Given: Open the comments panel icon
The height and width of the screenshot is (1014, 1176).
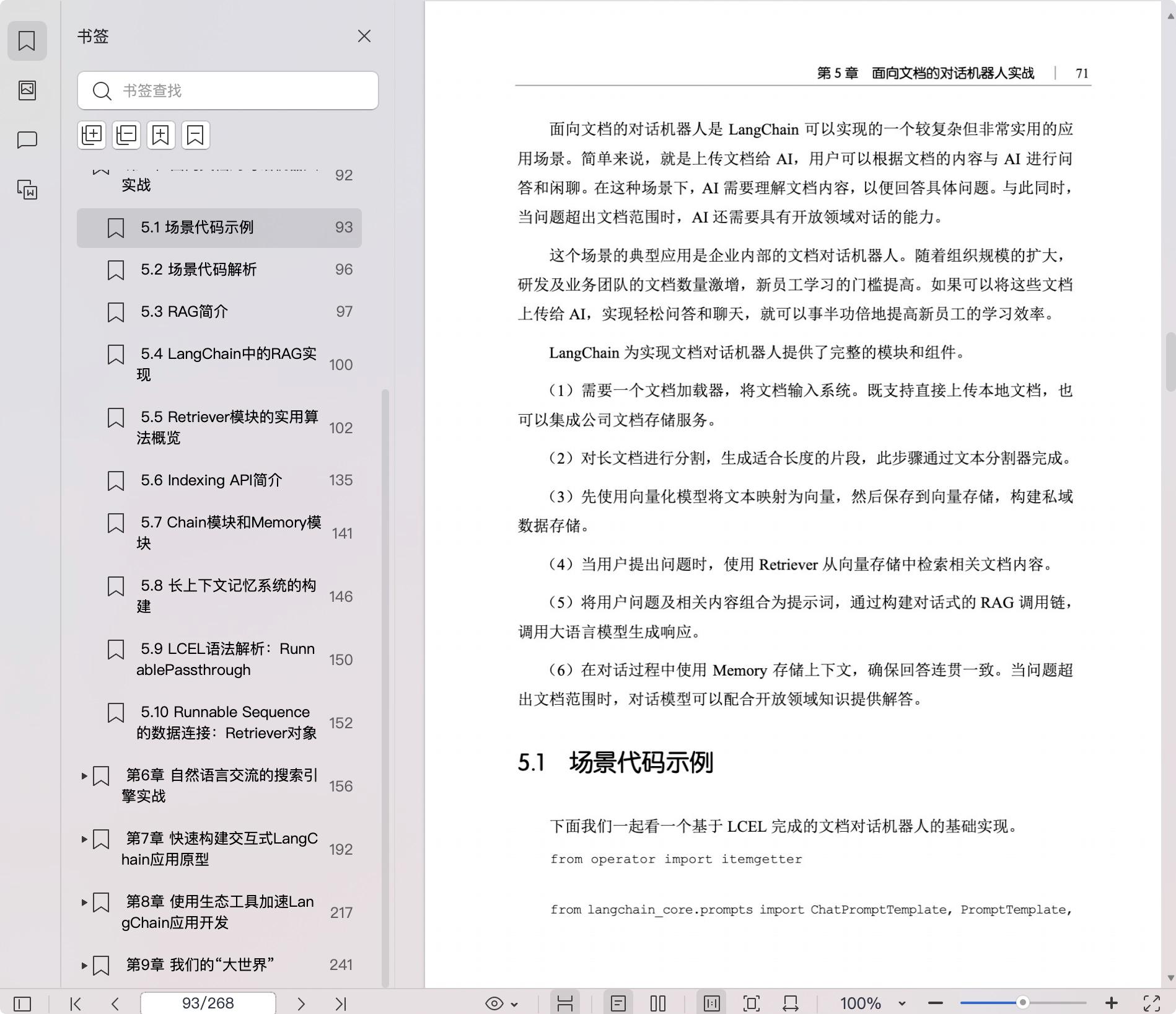Looking at the screenshot, I should tap(27, 140).
